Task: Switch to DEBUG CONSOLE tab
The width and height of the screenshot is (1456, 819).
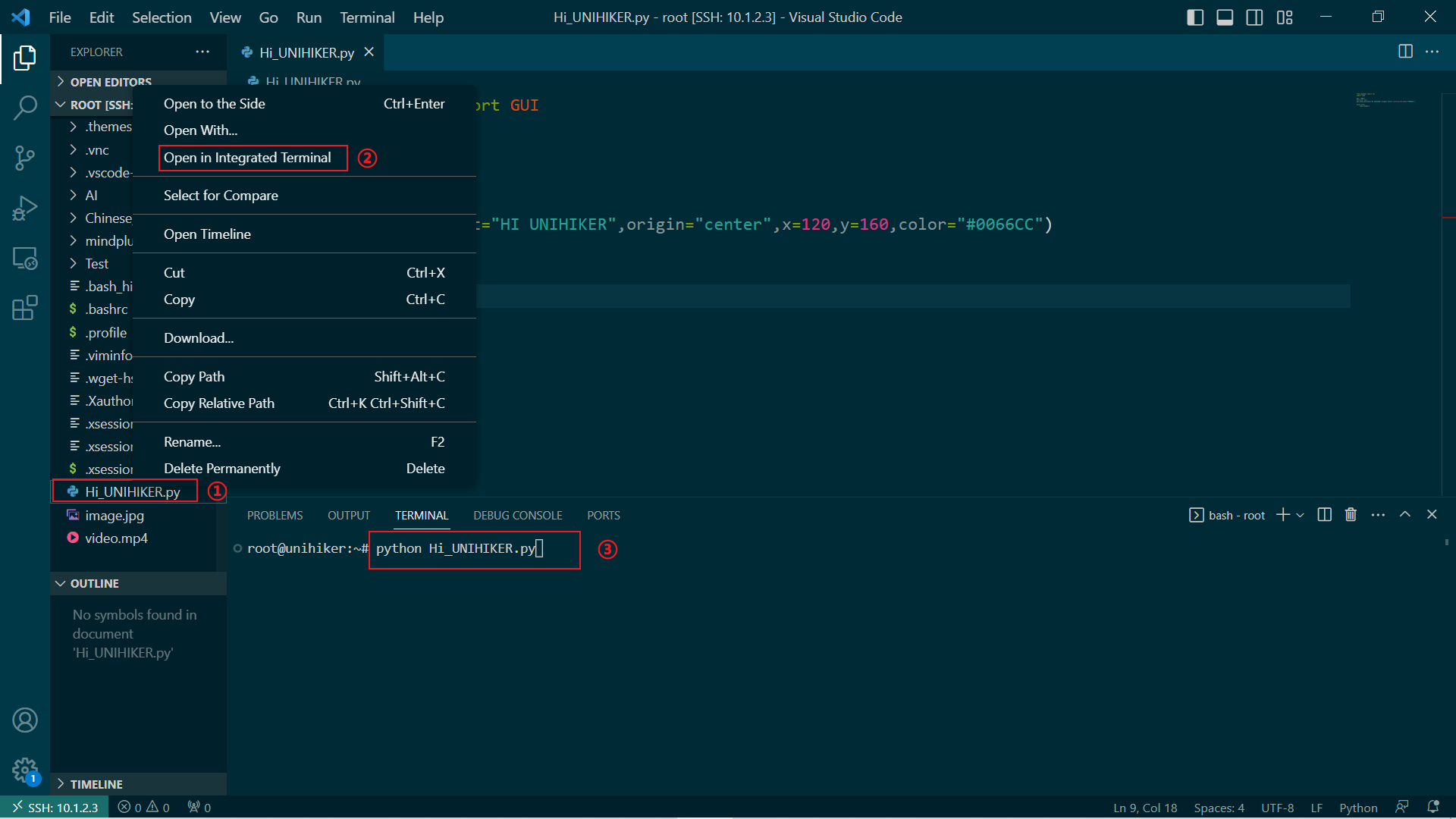Action: [x=517, y=516]
